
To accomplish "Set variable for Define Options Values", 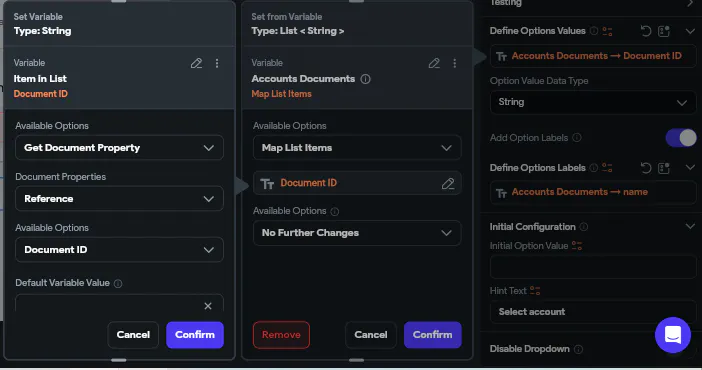I will (607, 31).
